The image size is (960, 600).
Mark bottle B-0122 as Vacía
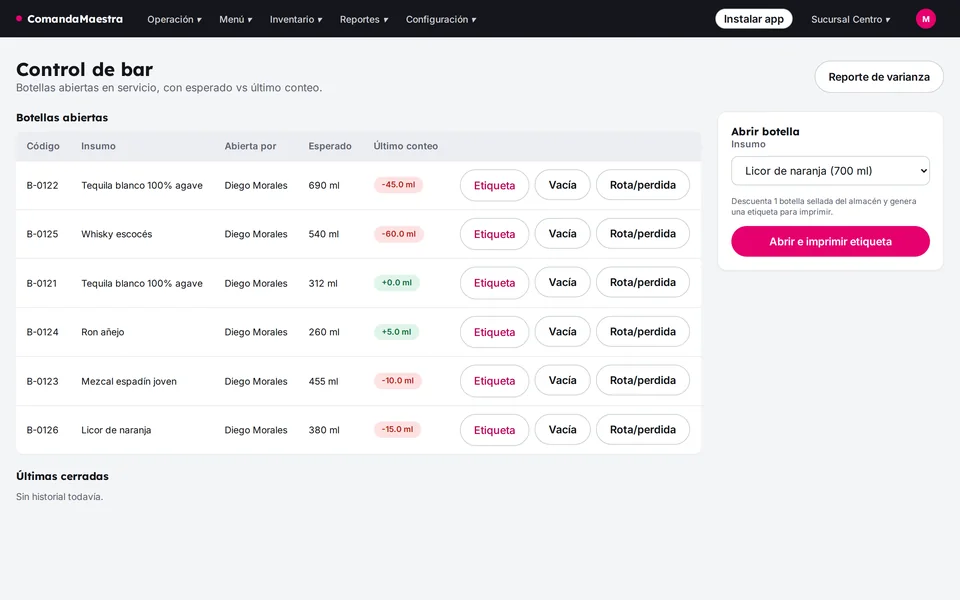(x=563, y=185)
